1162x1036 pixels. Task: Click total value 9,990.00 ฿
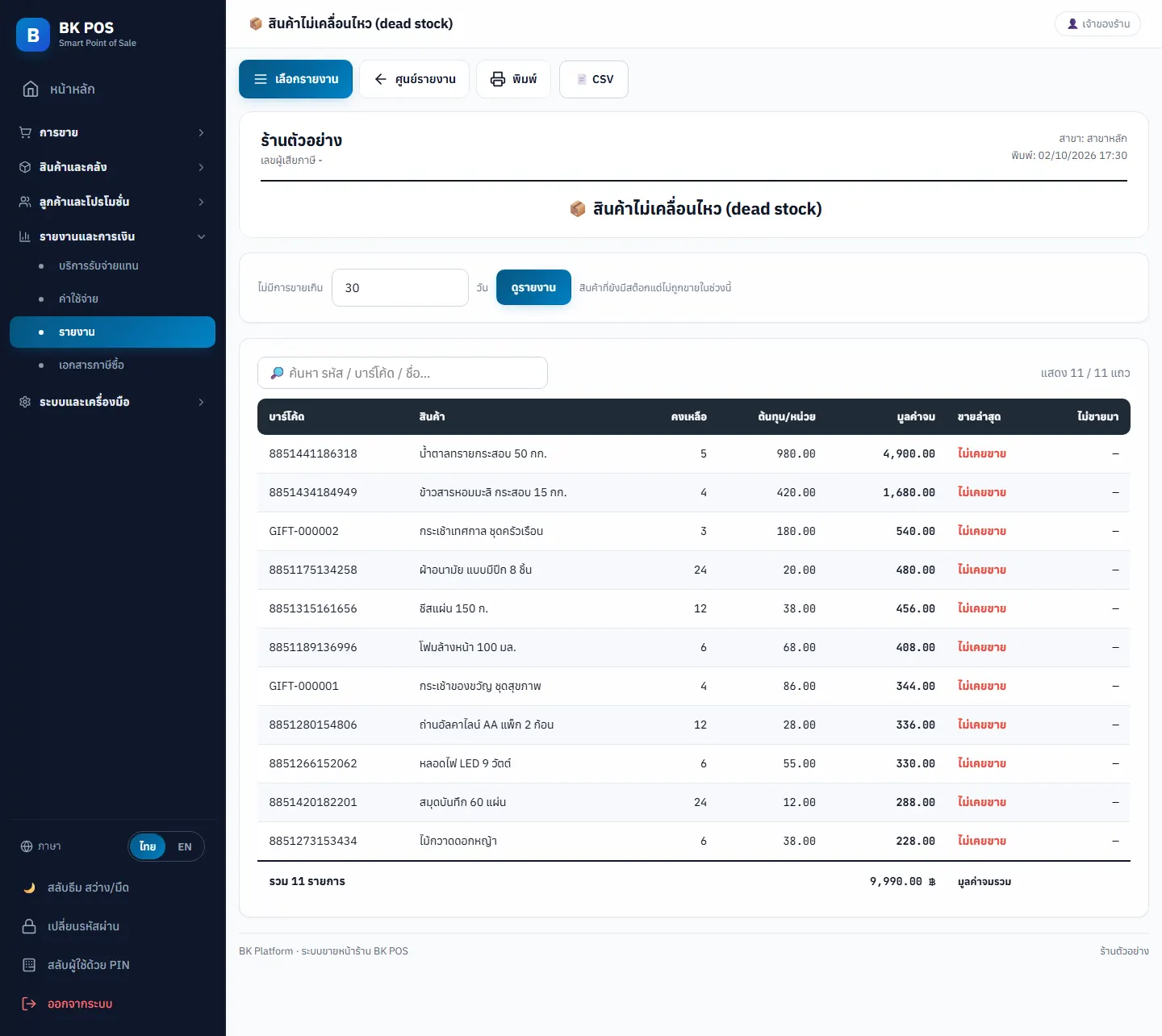click(902, 881)
